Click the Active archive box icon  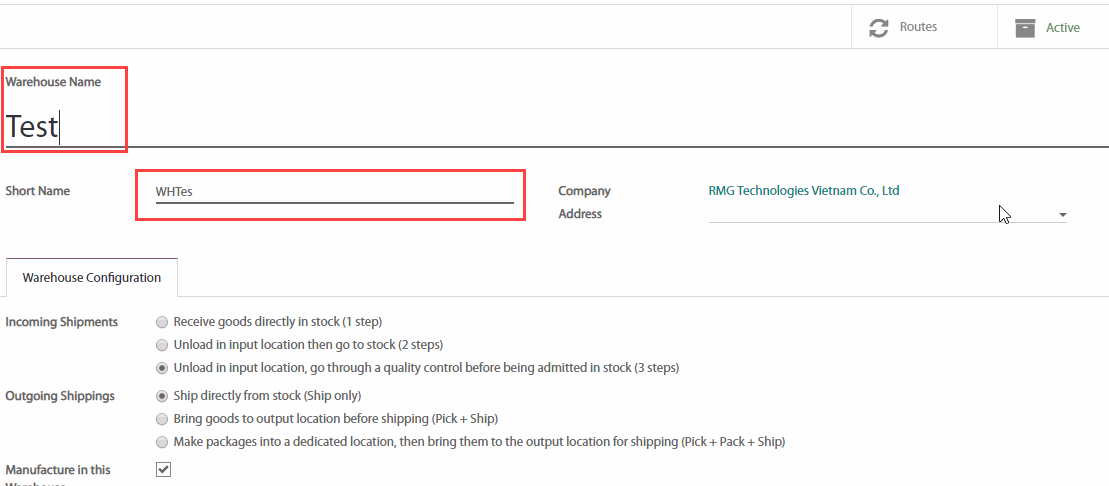click(1025, 28)
